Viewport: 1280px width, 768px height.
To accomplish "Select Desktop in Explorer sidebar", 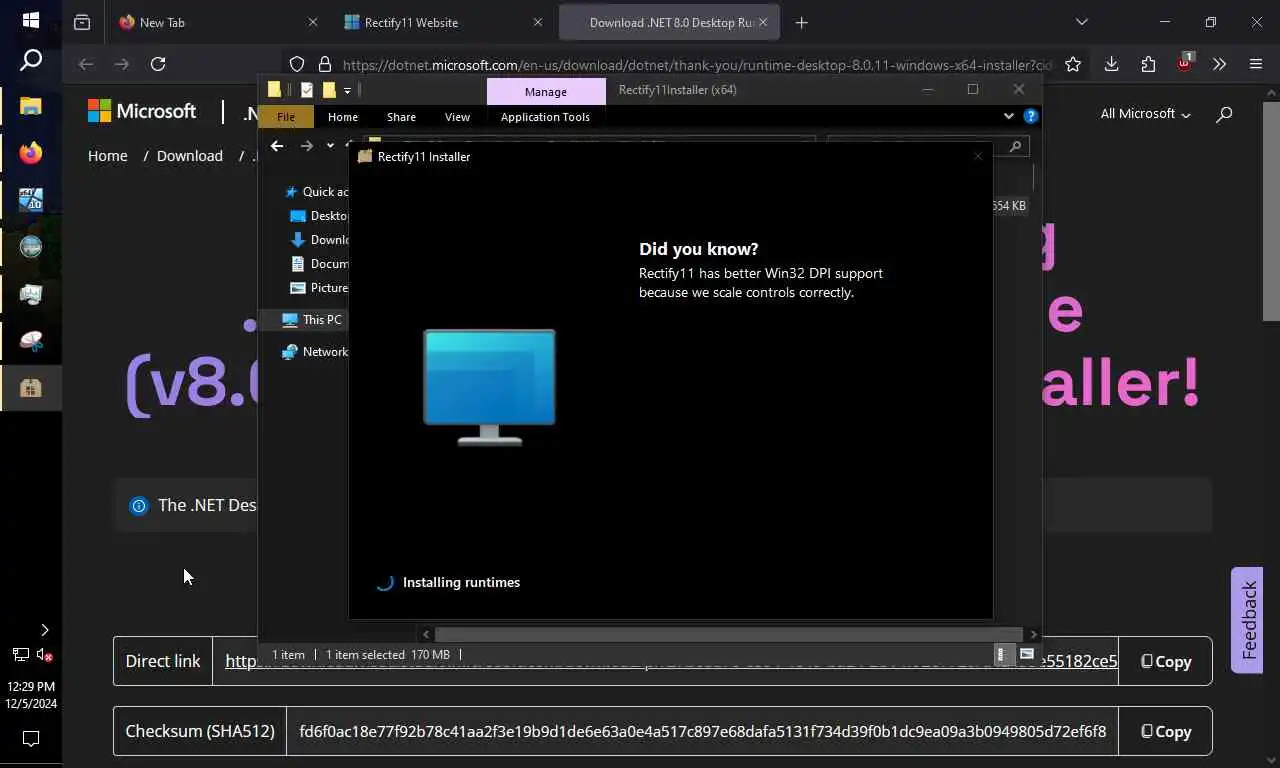I will [x=318, y=216].
